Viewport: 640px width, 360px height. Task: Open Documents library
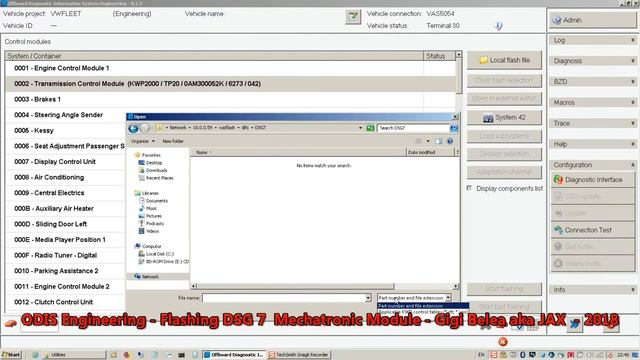[153, 201]
